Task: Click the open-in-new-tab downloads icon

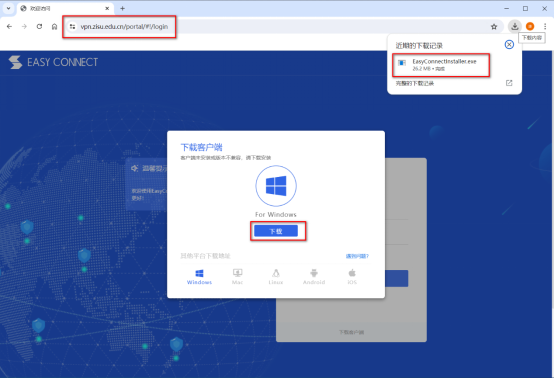Action: click(x=509, y=83)
